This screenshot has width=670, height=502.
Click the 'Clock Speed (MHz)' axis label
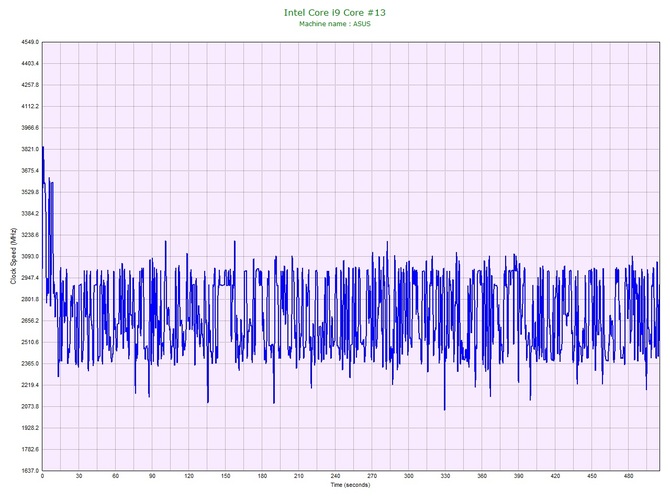tap(13, 256)
